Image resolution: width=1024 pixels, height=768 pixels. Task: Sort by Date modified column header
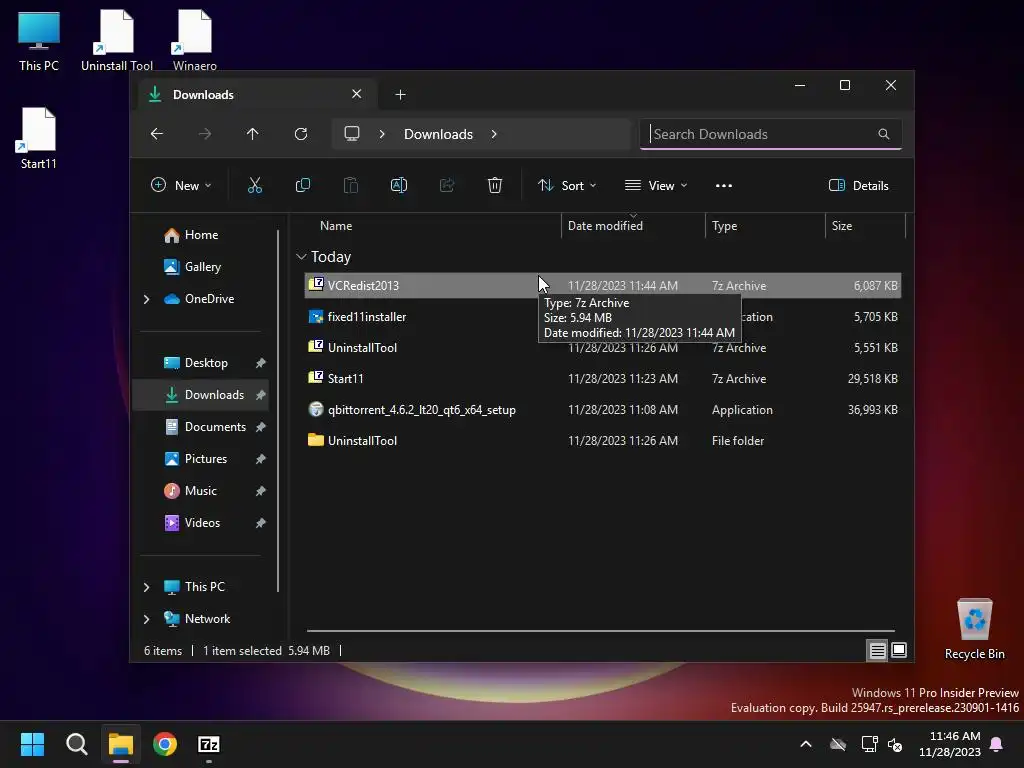coord(633,226)
